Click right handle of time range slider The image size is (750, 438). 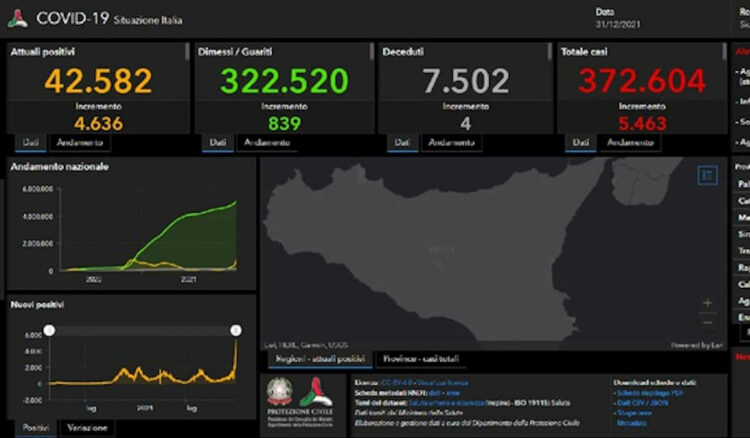pyautogui.click(x=236, y=330)
